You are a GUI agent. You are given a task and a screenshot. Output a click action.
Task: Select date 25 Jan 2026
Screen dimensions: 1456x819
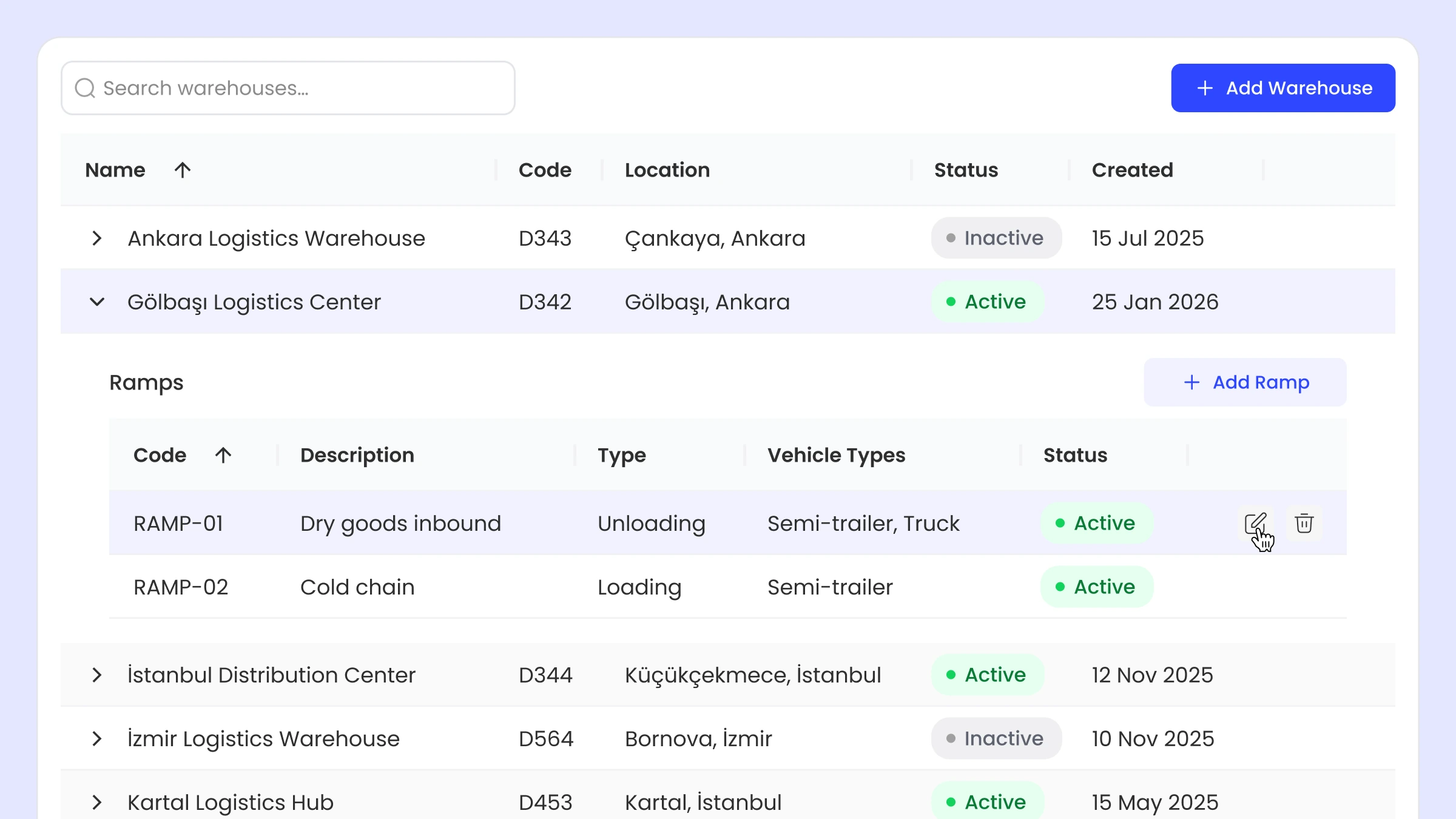click(1155, 302)
